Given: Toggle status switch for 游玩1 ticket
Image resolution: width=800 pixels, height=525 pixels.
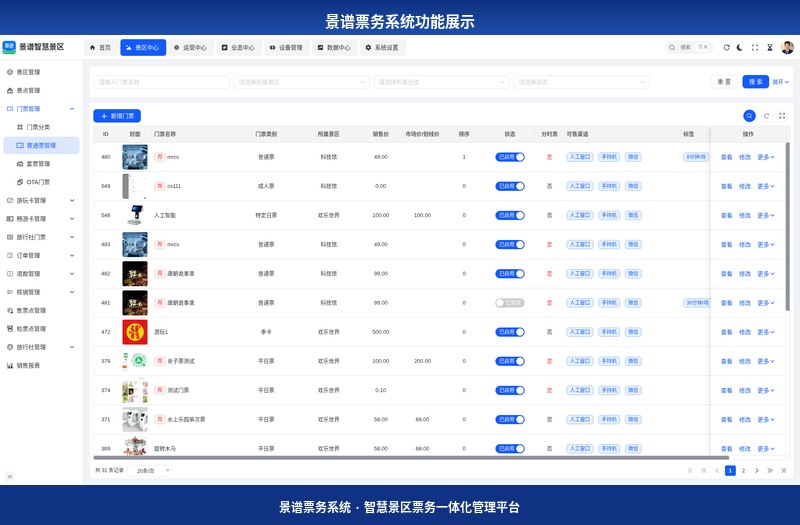Looking at the screenshot, I should pos(510,332).
